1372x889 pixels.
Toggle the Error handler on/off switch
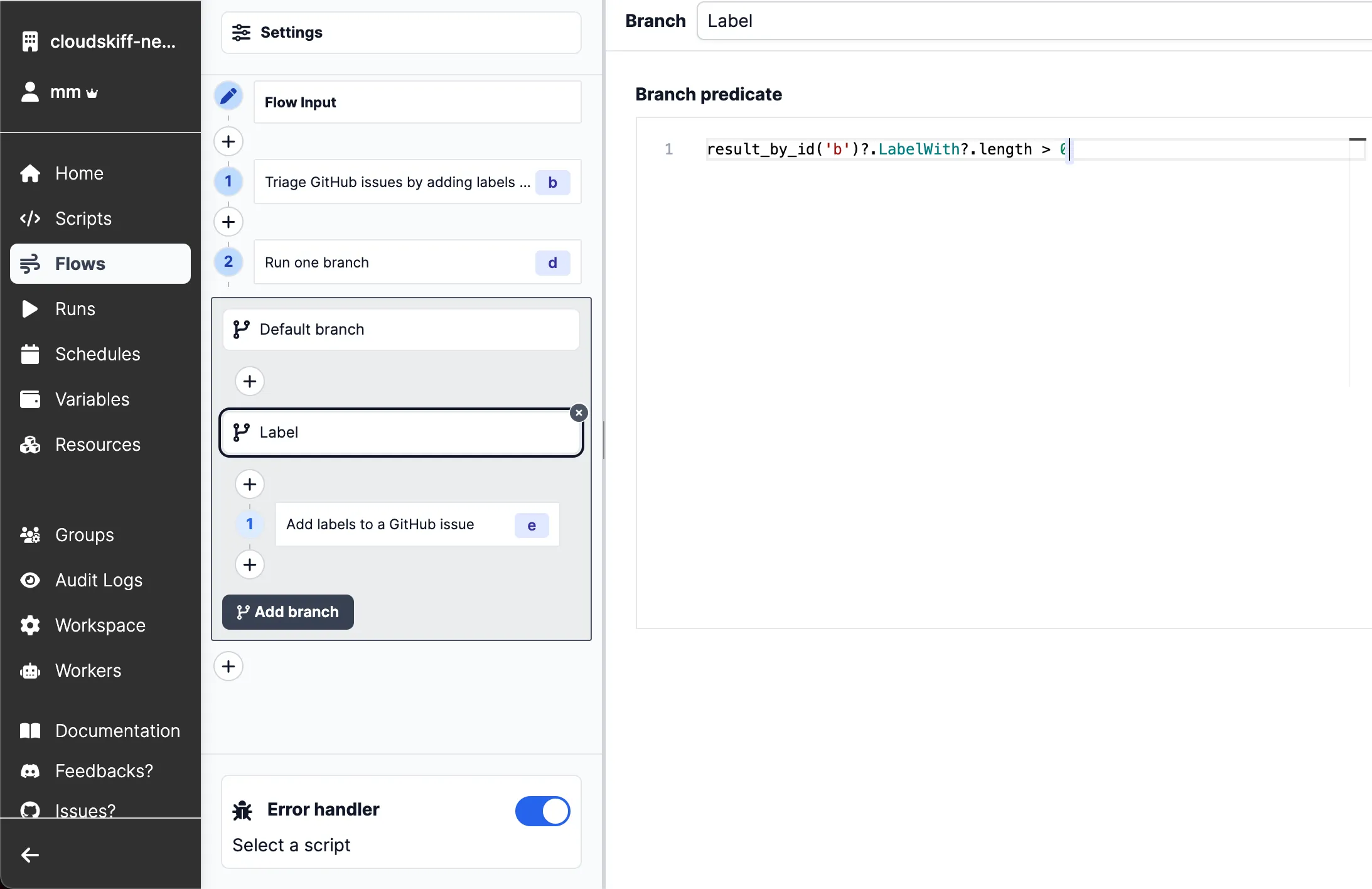(543, 811)
